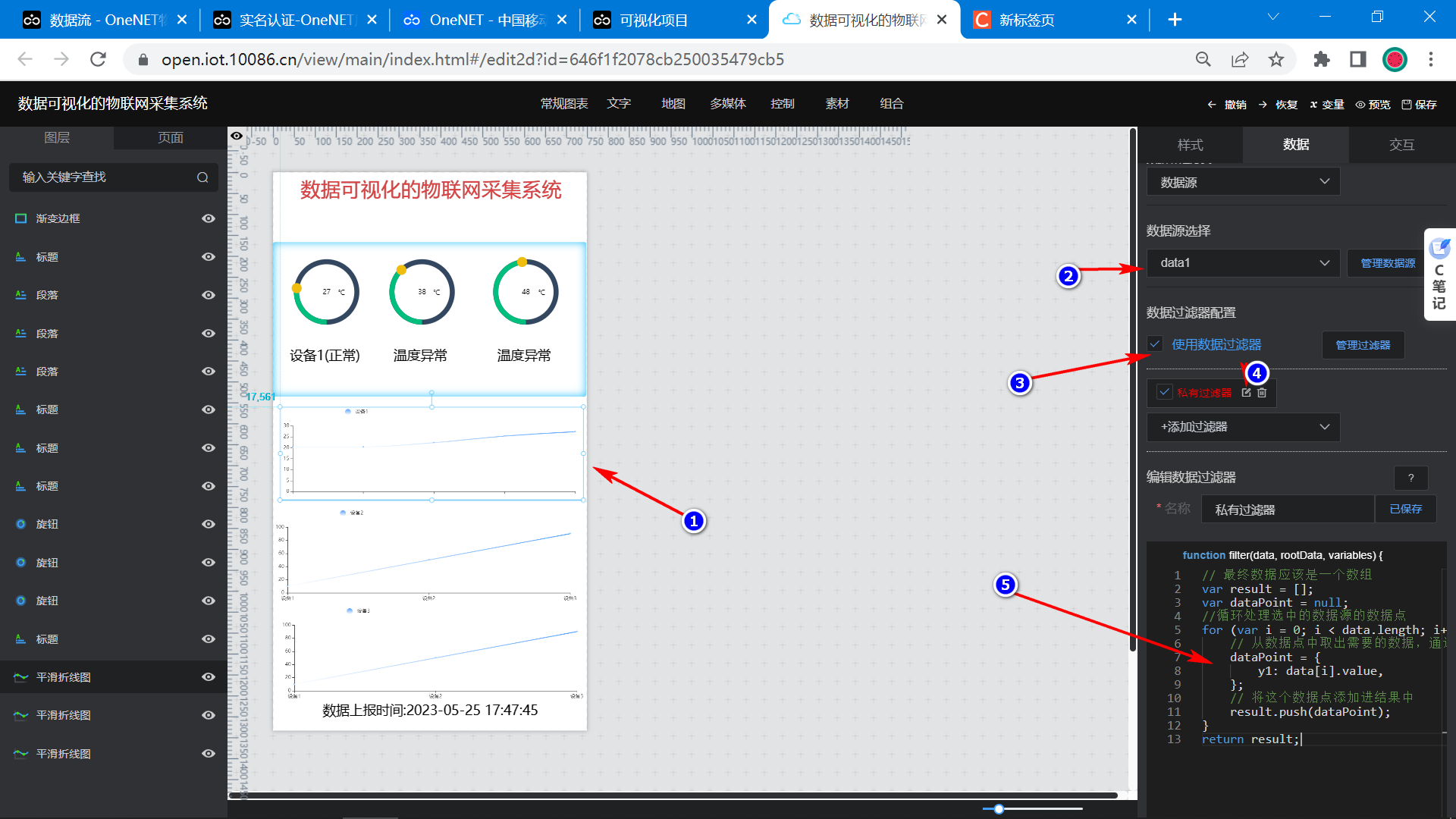This screenshot has width=1456, height=819.
Task: Expand the +添加过滤器 dropdown
Action: coord(1244,427)
